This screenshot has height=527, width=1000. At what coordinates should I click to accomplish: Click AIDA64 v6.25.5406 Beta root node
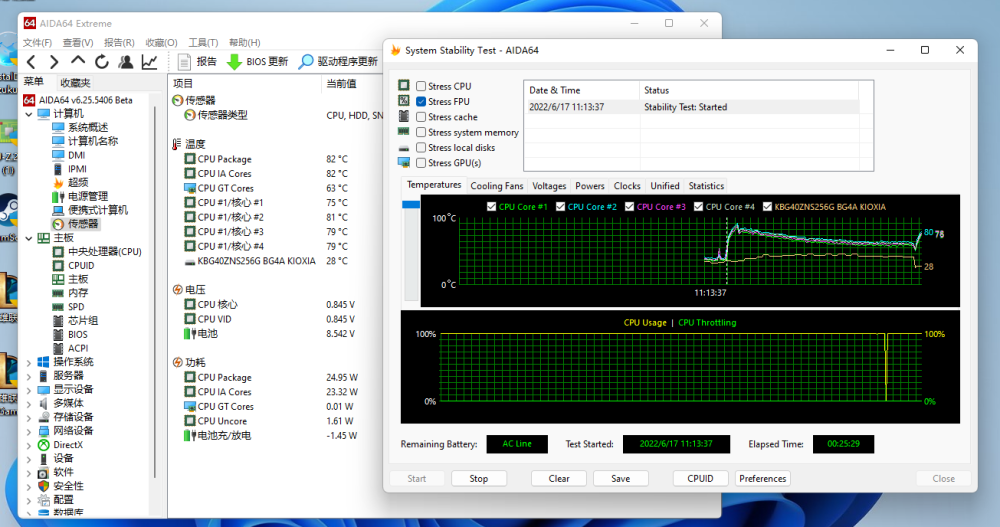(x=78, y=100)
